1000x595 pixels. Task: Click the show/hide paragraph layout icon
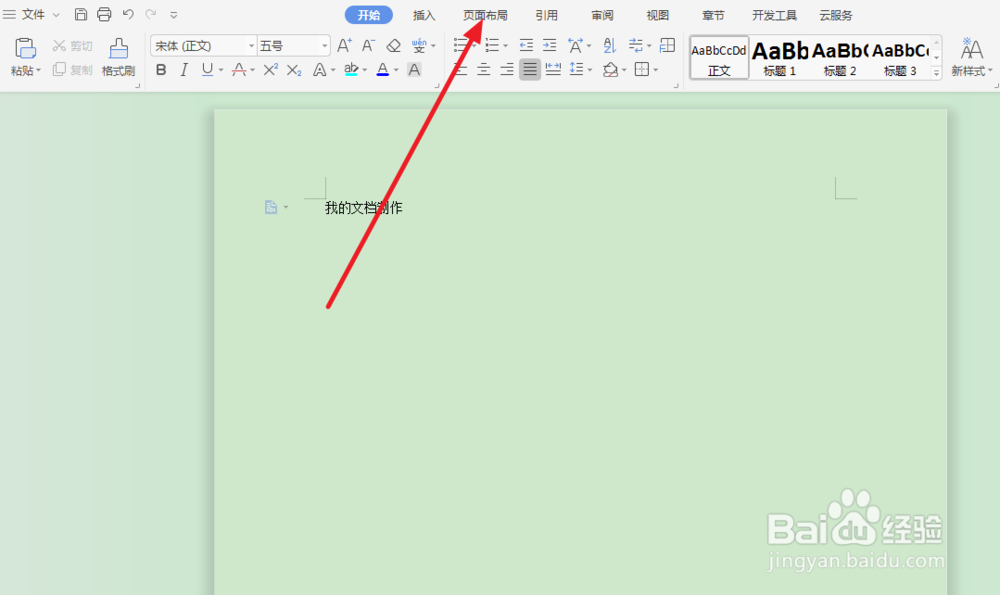(x=667, y=45)
